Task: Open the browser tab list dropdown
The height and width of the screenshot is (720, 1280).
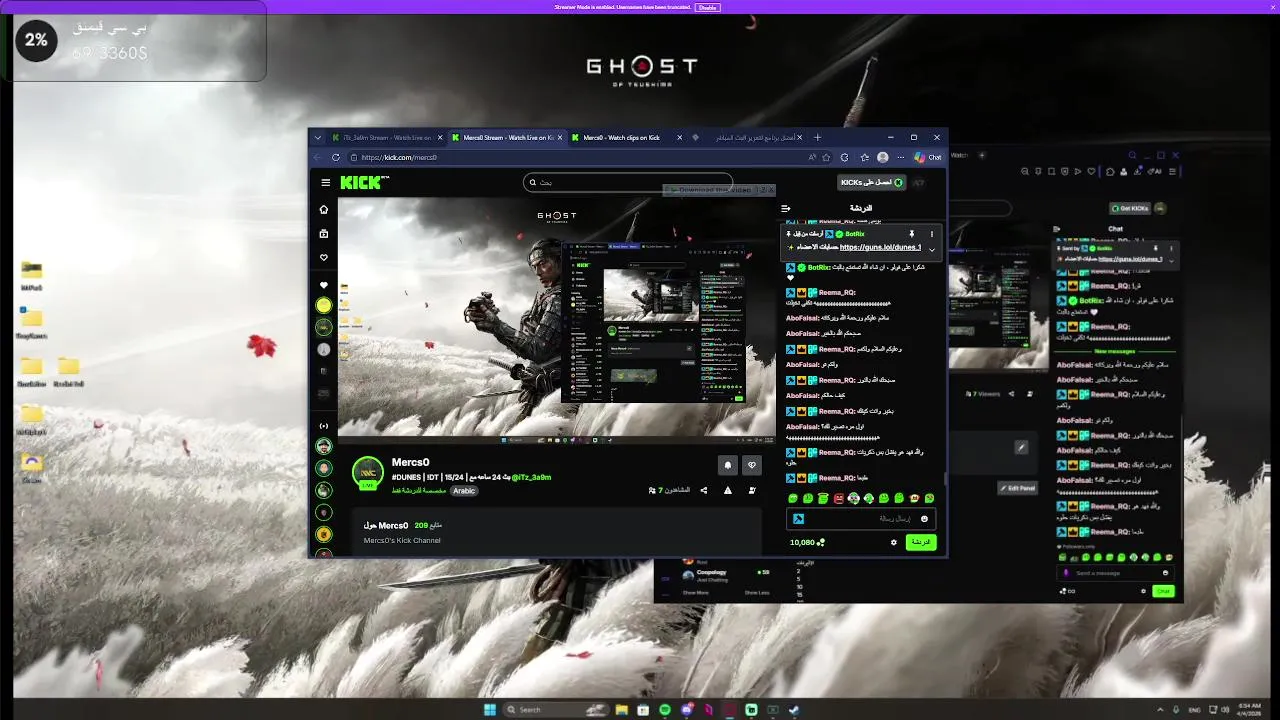Action: (x=318, y=137)
